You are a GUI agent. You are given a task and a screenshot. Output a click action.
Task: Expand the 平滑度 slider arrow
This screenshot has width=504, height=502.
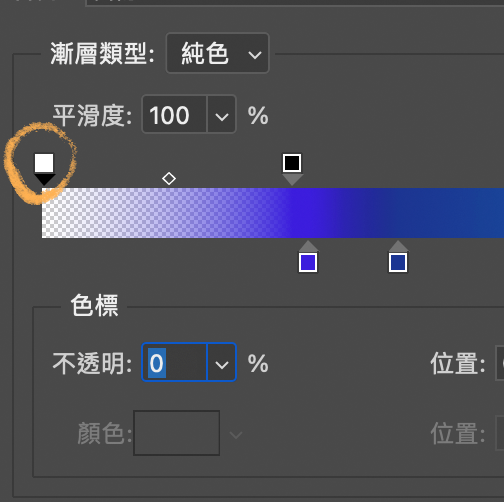pyautogui.click(x=222, y=114)
